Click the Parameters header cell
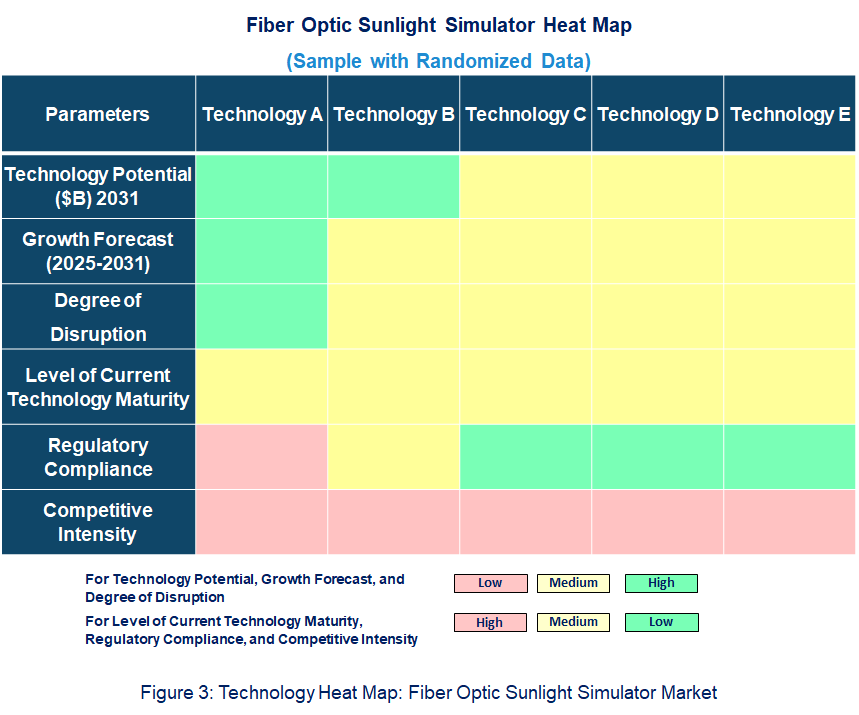 pyautogui.click(x=98, y=114)
